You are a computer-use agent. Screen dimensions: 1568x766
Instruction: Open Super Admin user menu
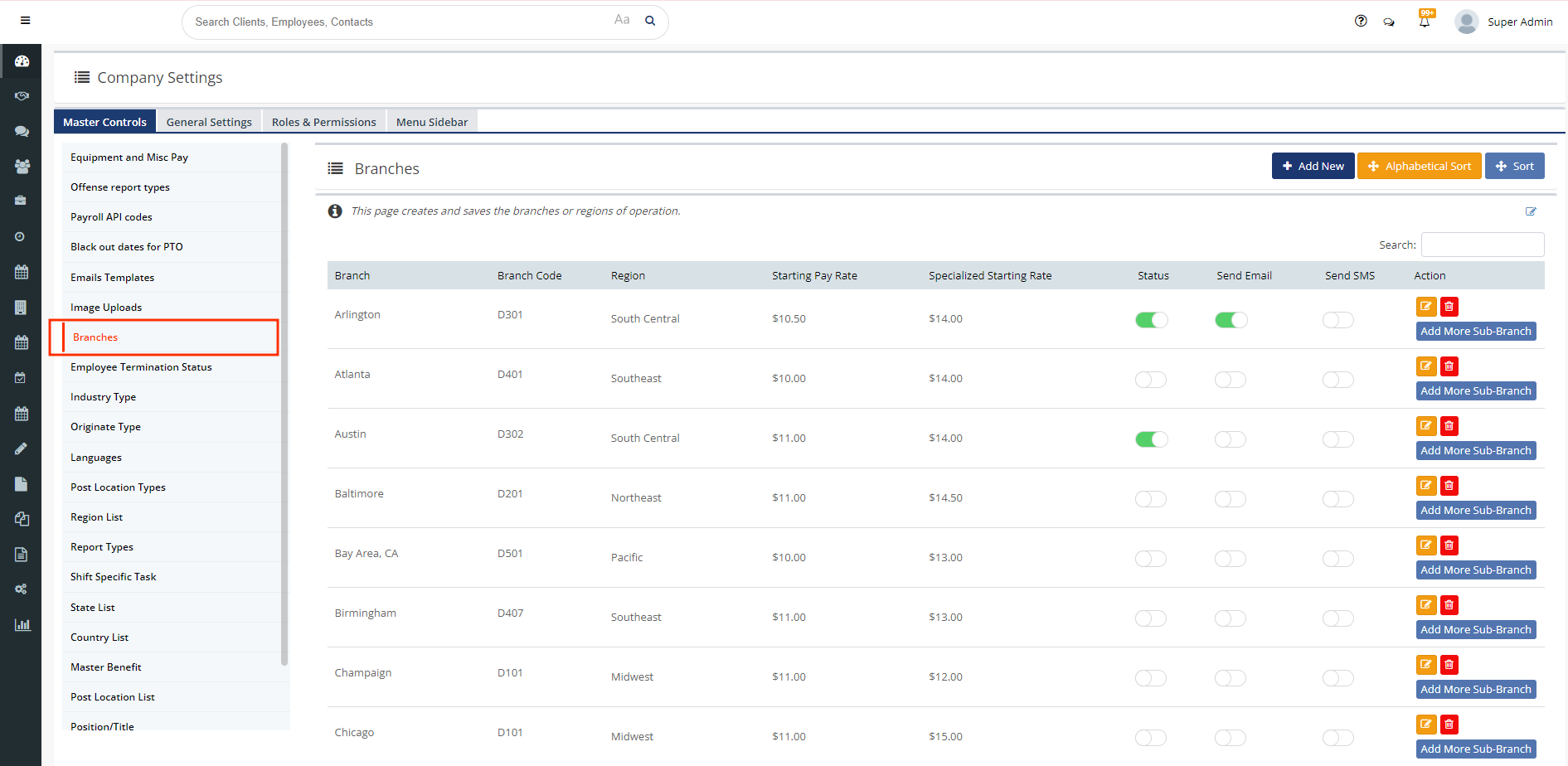coord(1503,22)
